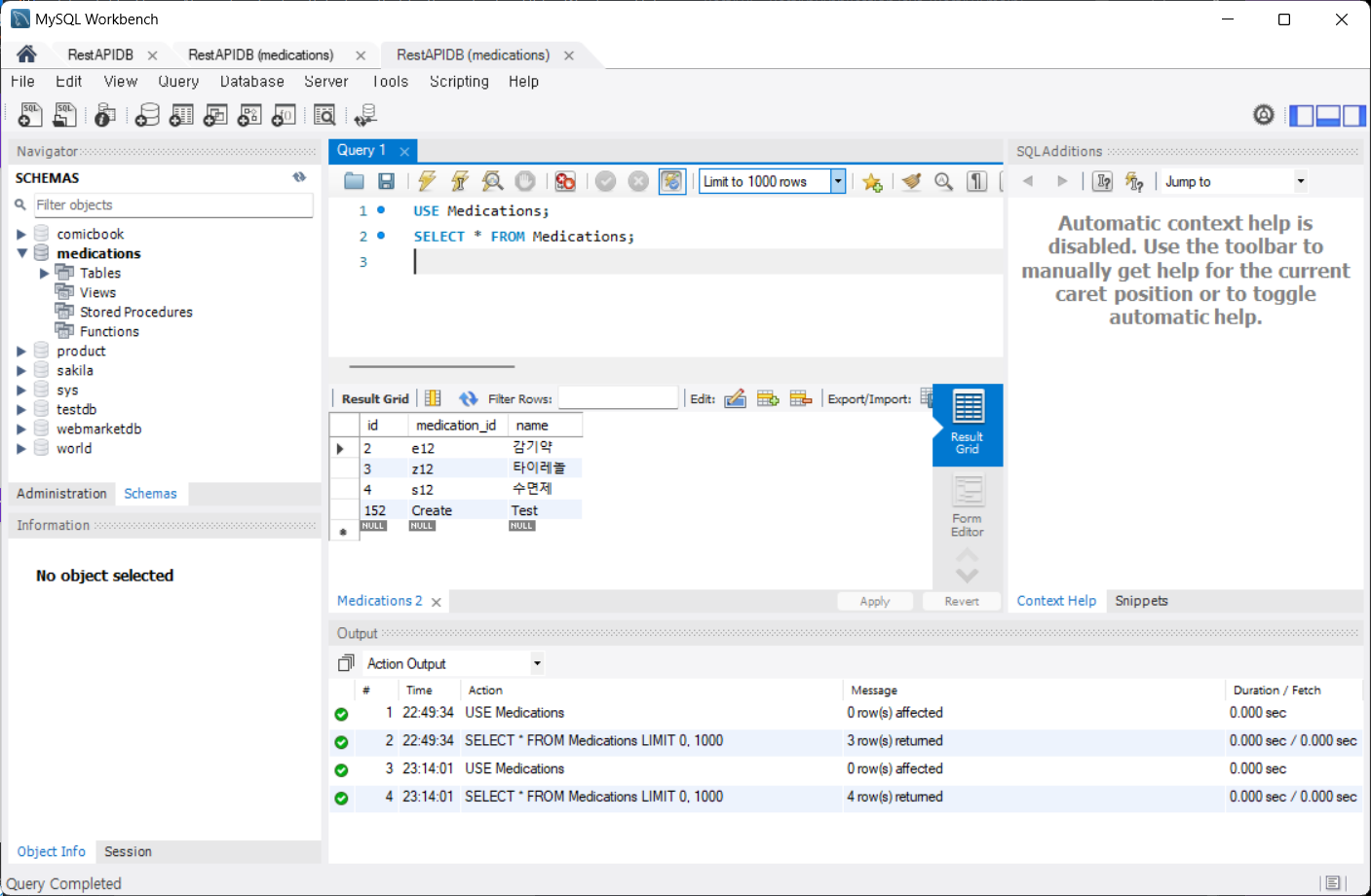The width and height of the screenshot is (1371, 896).
Task: Execute the statement under the cursor
Action: [x=460, y=181]
